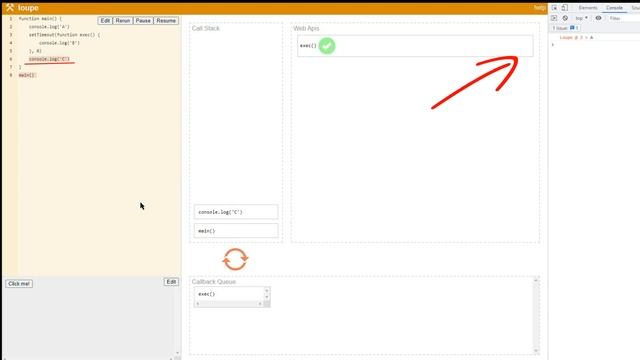Click the function main() declaration line
The height and width of the screenshot is (360, 640).
pos(40,19)
